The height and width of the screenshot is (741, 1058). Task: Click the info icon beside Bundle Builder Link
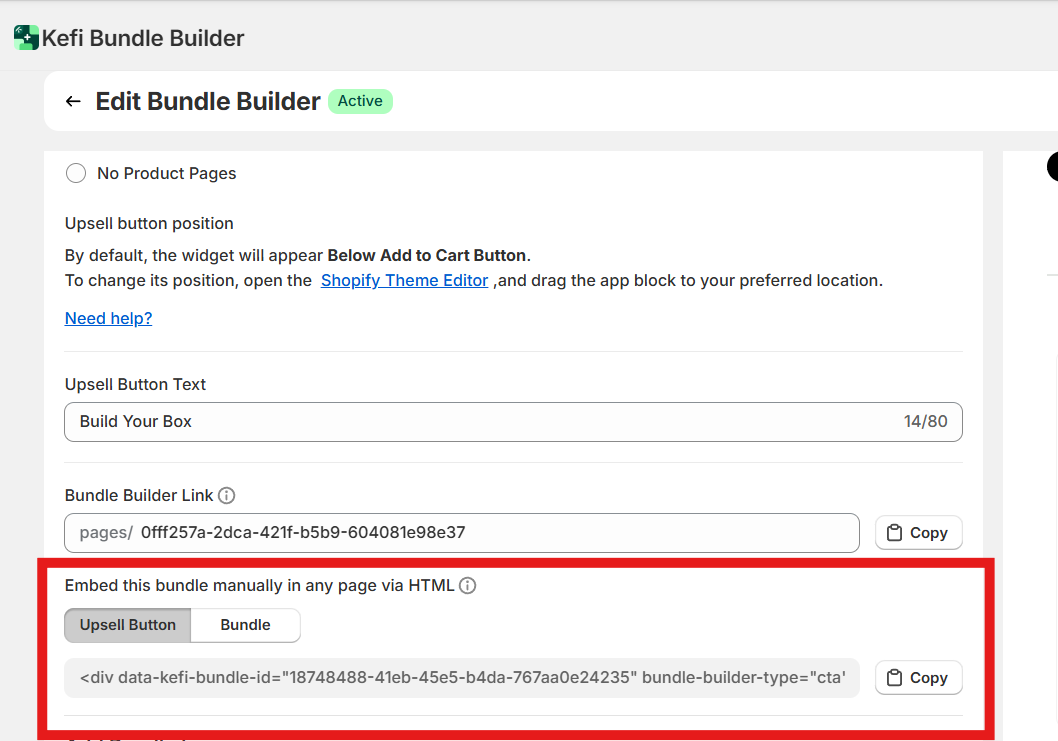(227, 495)
